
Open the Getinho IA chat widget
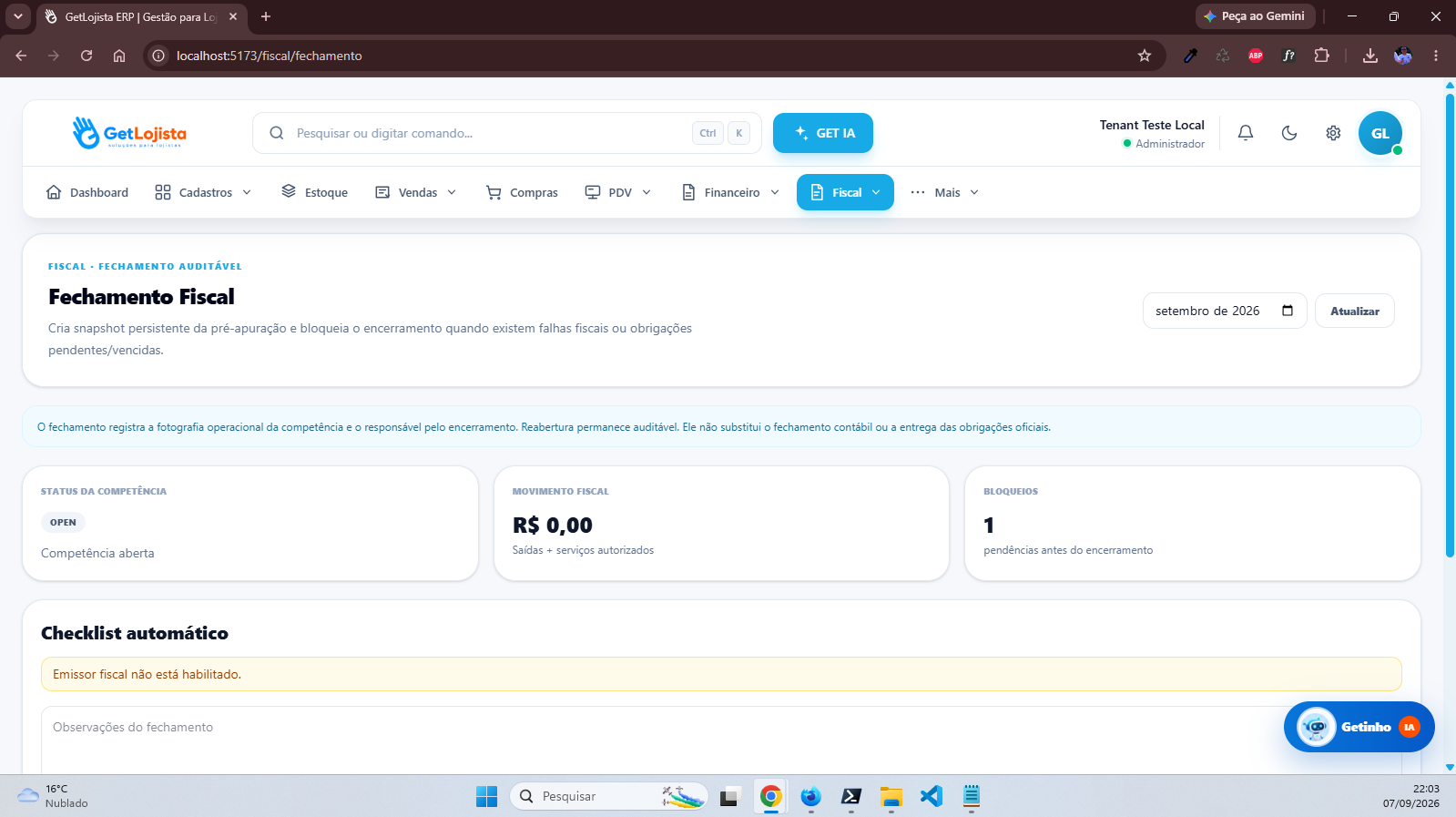click(1359, 727)
